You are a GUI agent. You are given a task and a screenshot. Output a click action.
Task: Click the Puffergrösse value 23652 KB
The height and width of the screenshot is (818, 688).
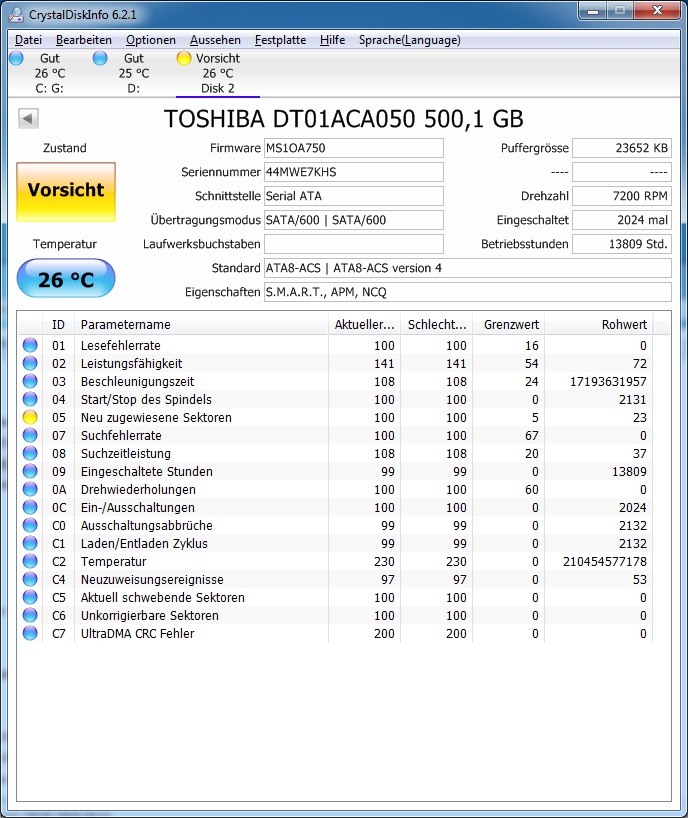pyautogui.click(x=622, y=148)
